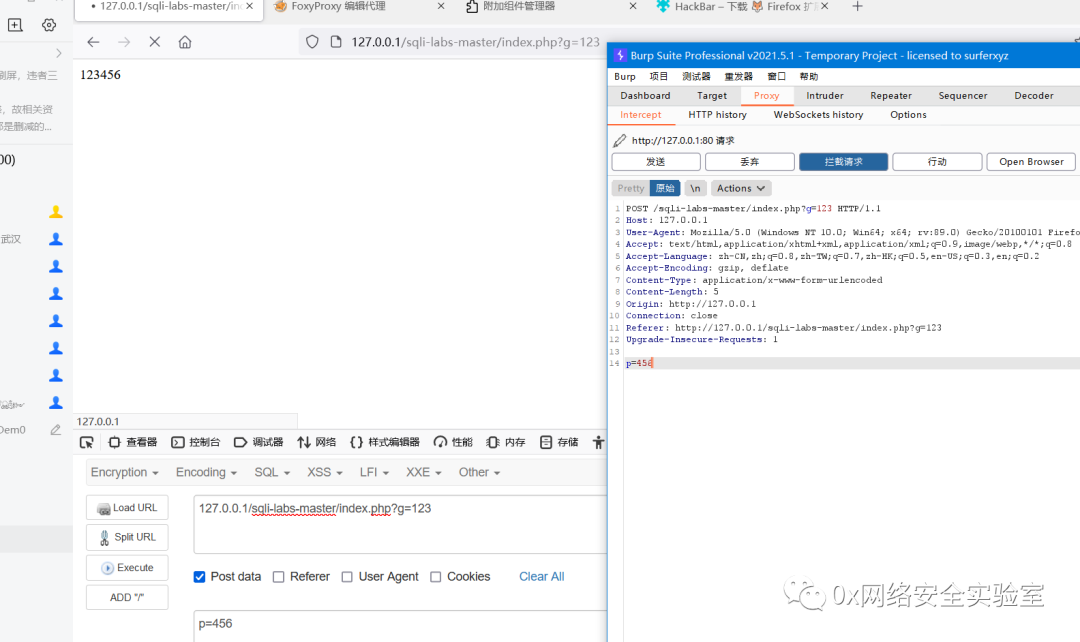Screen dimensions: 1080x642
Task: Switch to the Dashboard tab in Burp
Action: (645, 96)
